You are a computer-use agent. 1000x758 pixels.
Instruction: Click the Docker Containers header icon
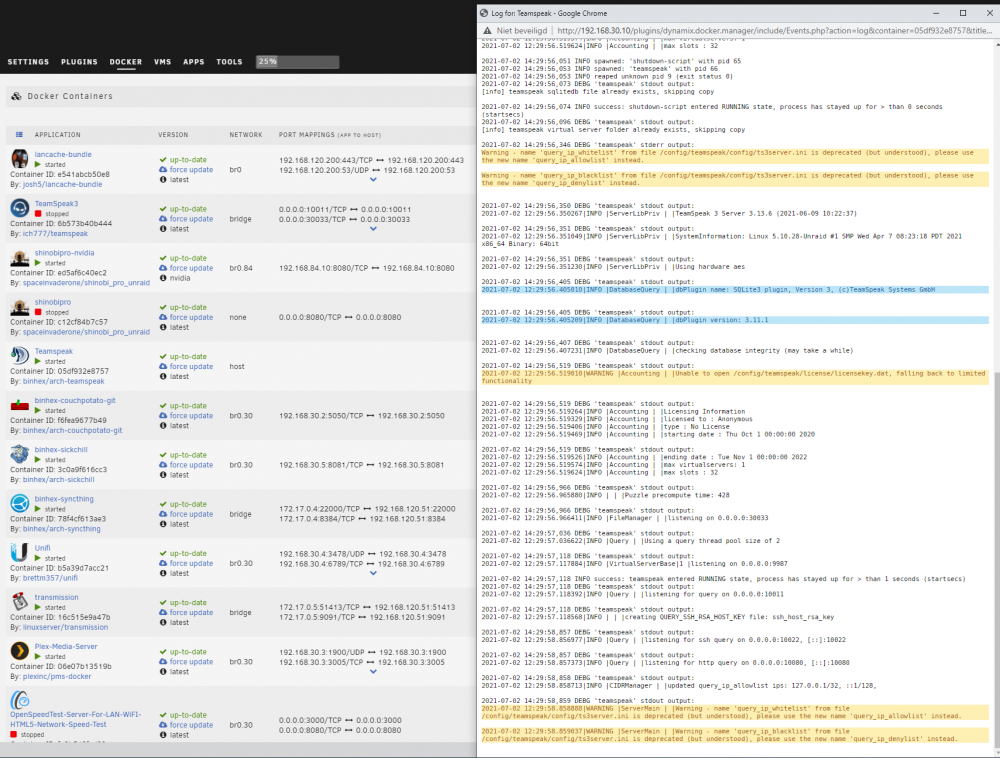[17, 96]
